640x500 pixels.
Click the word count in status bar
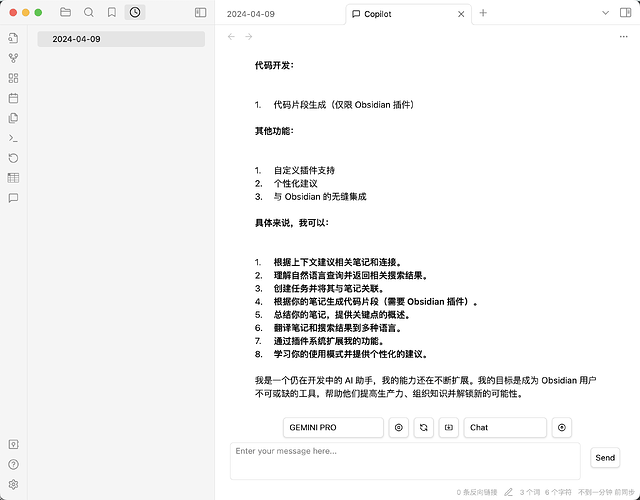(x=529, y=492)
